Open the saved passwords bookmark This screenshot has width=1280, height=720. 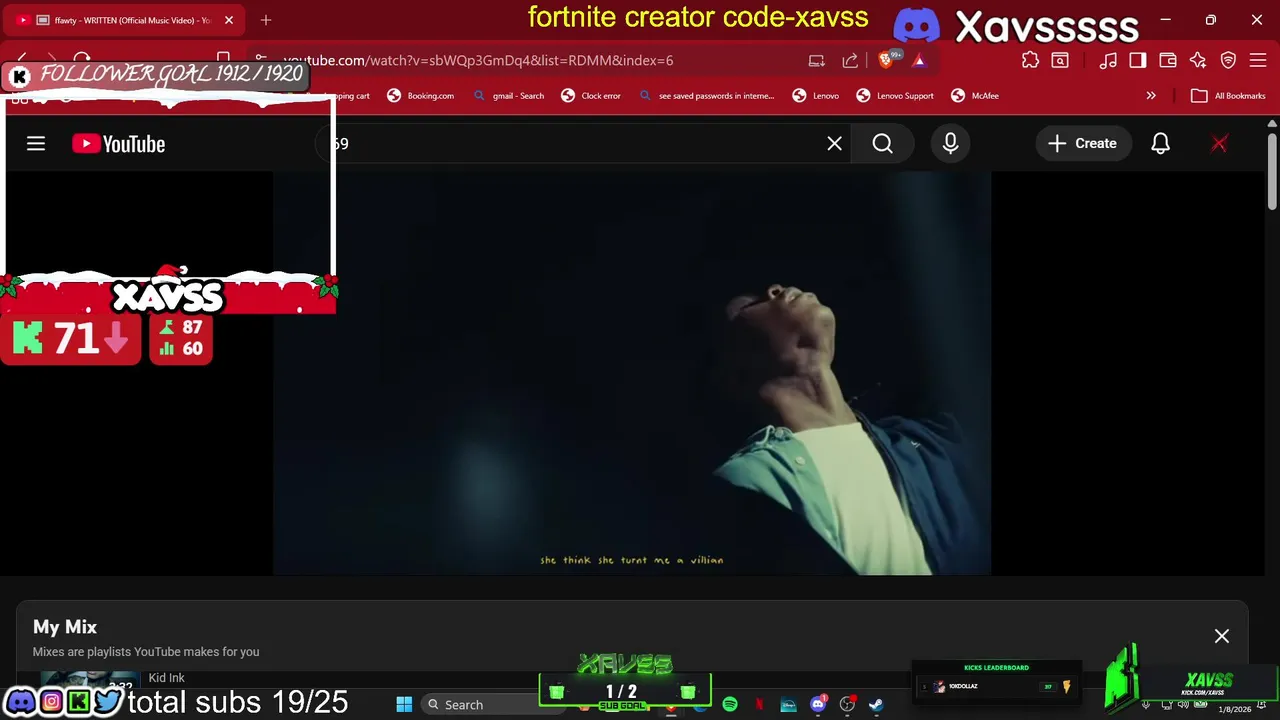click(706, 96)
